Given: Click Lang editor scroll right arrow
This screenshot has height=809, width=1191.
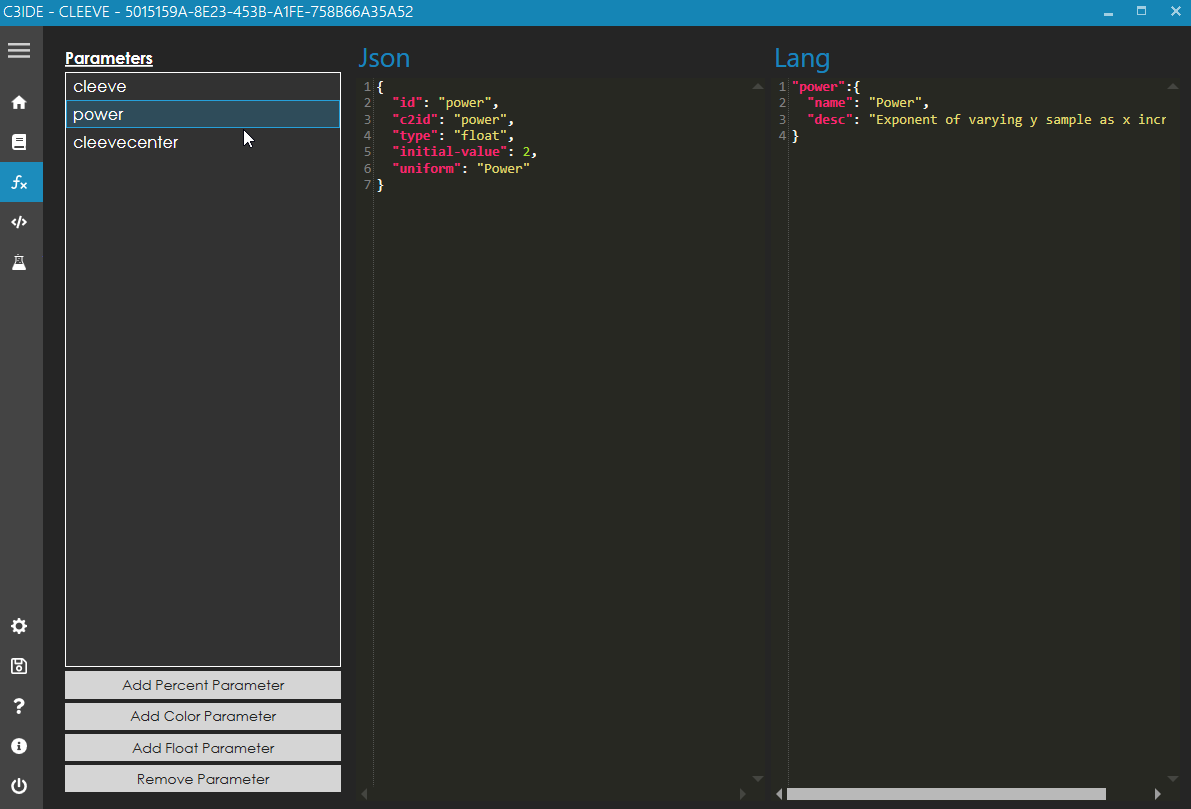Looking at the screenshot, I should coord(1158,794).
